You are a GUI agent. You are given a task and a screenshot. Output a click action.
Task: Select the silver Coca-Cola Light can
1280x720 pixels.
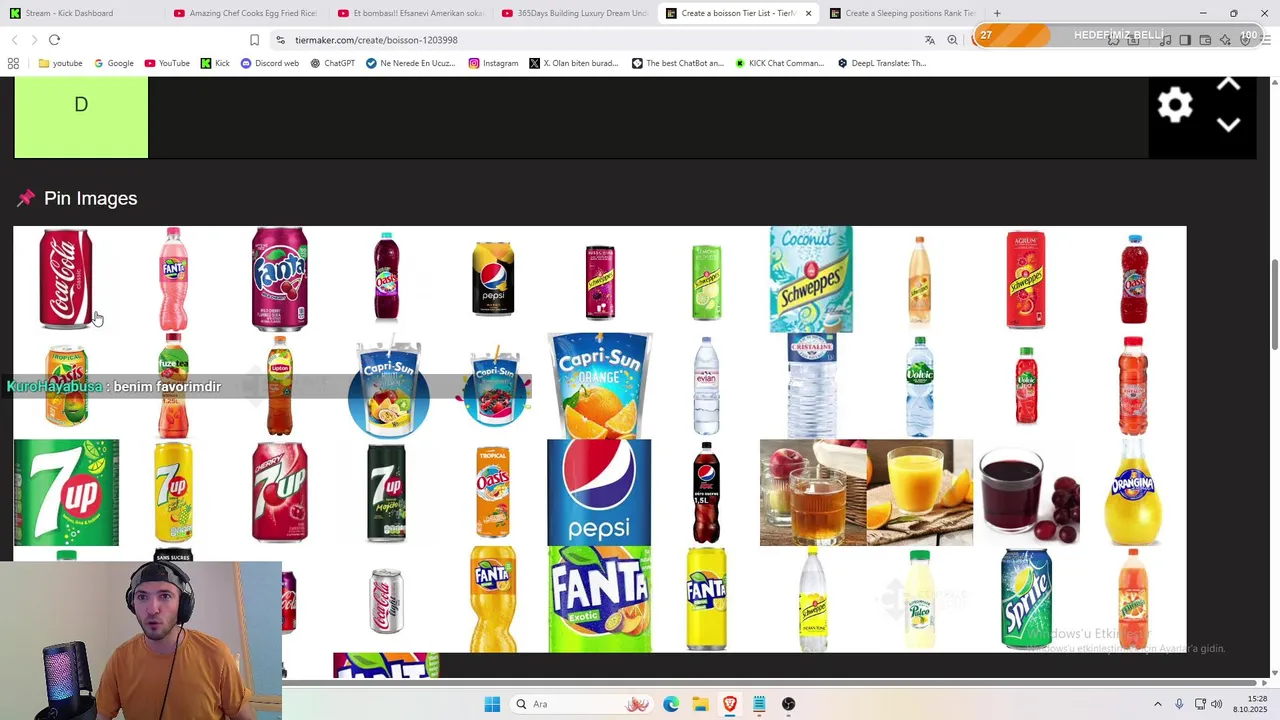[386, 601]
